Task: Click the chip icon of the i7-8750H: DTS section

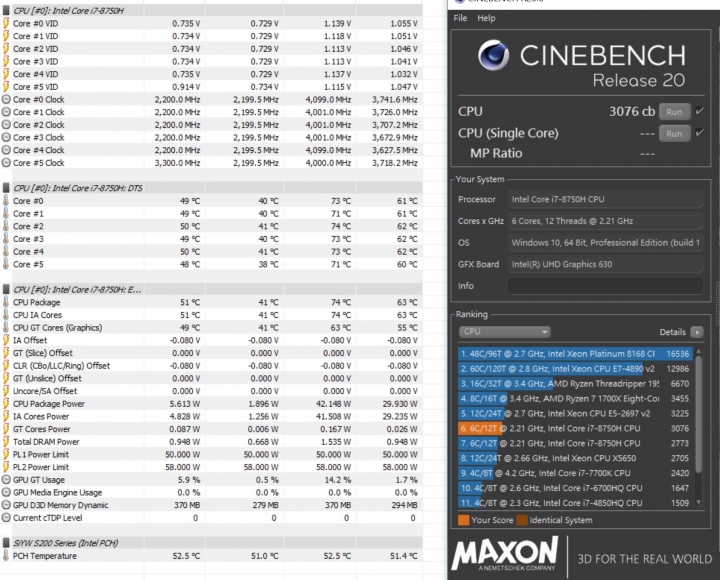Action: (x=6, y=188)
